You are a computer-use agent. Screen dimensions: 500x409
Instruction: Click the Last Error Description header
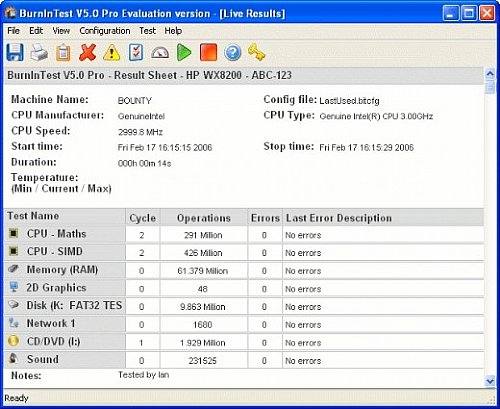tap(383, 218)
